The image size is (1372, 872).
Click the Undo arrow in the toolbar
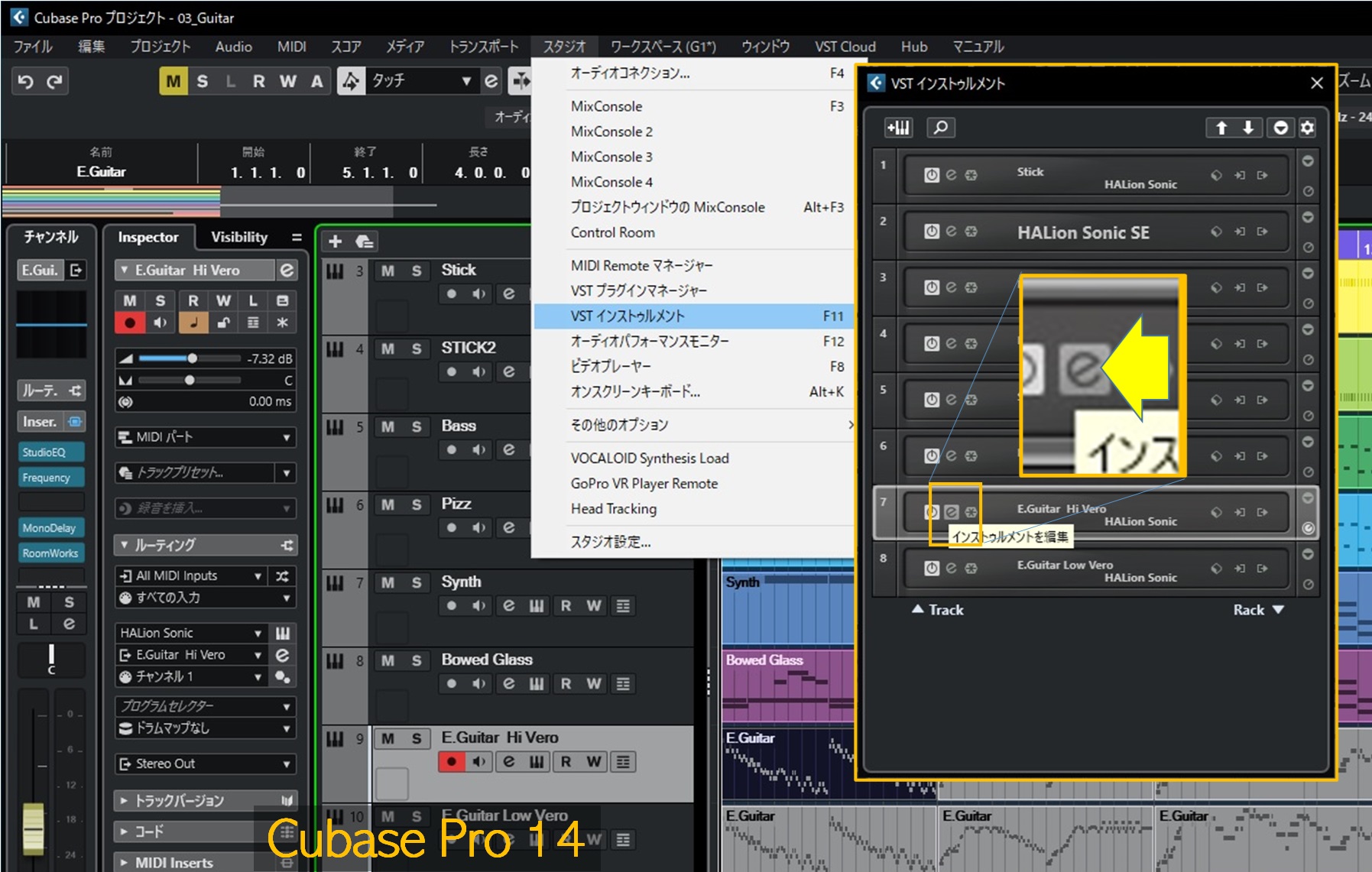(x=25, y=81)
